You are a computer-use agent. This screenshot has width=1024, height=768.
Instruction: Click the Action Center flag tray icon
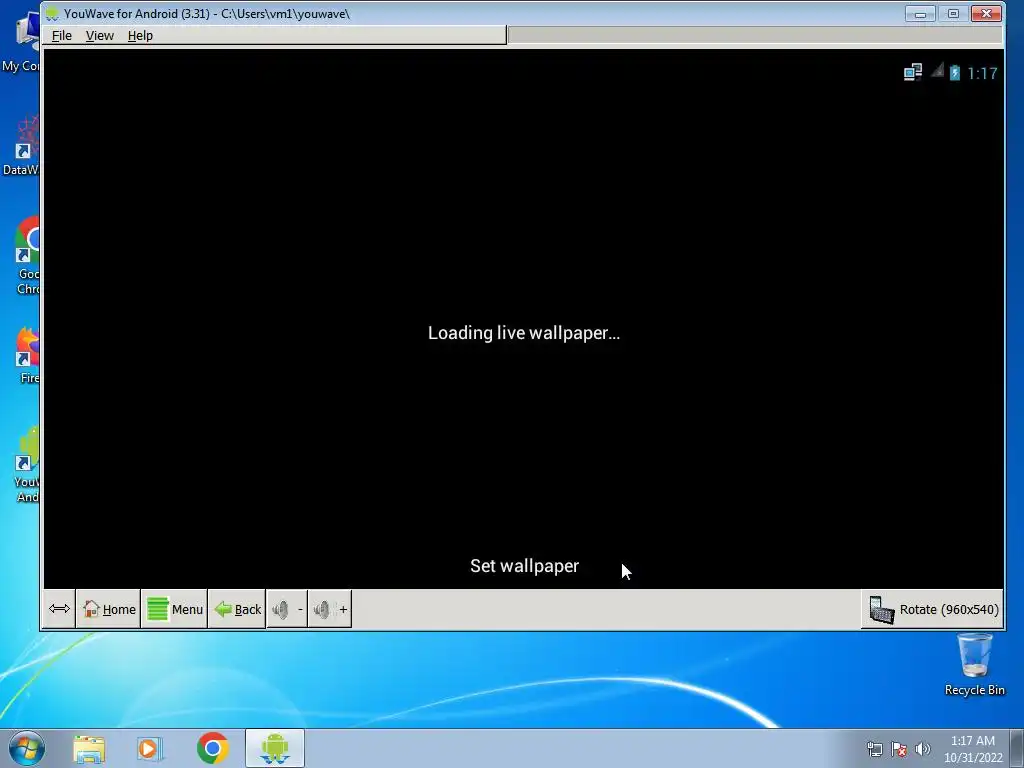tap(899, 749)
